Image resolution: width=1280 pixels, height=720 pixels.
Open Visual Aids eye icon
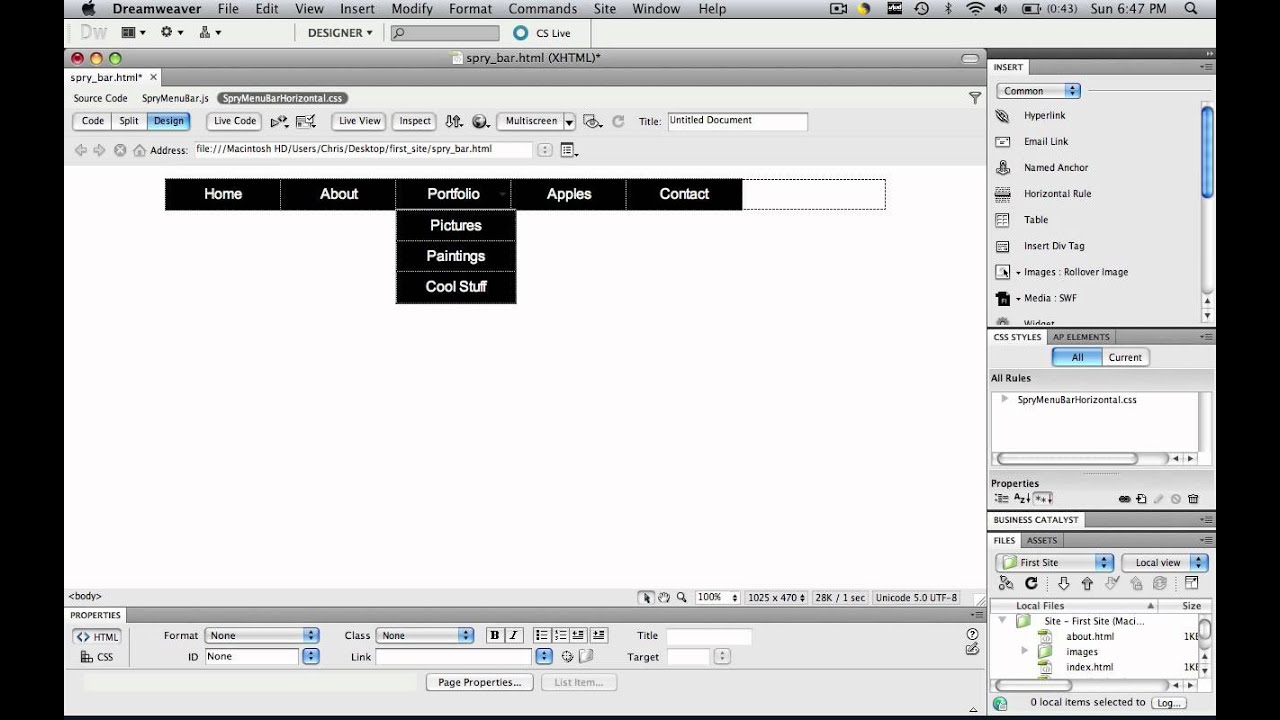pos(593,121)
